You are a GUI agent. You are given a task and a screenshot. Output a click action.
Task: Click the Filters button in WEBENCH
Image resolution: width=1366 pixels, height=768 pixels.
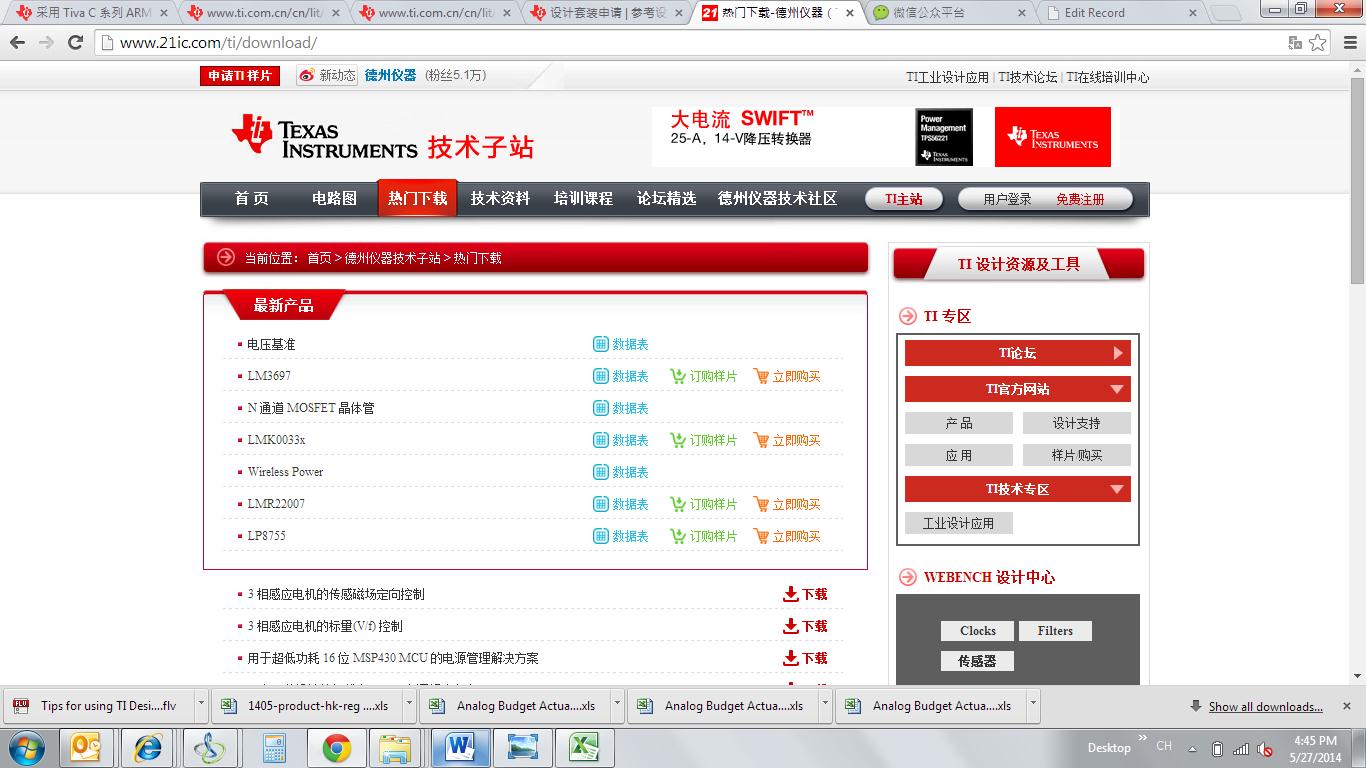click(1055, 631)
